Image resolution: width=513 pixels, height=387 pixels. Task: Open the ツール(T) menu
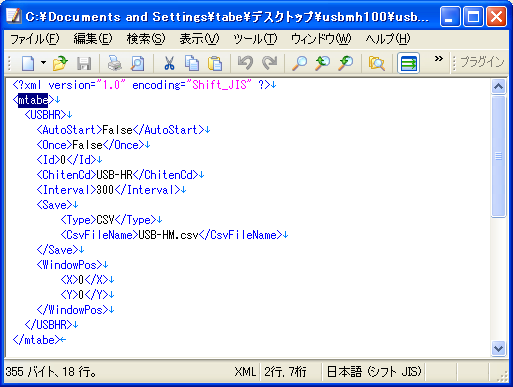tap(255, 39)
